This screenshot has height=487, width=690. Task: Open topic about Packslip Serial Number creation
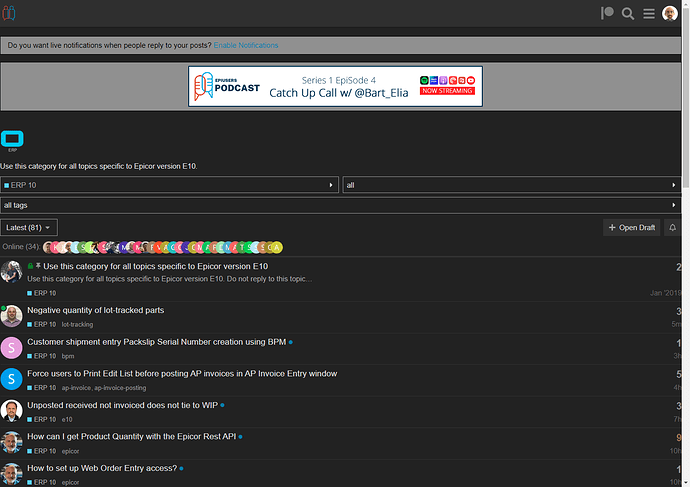(157, 342)
